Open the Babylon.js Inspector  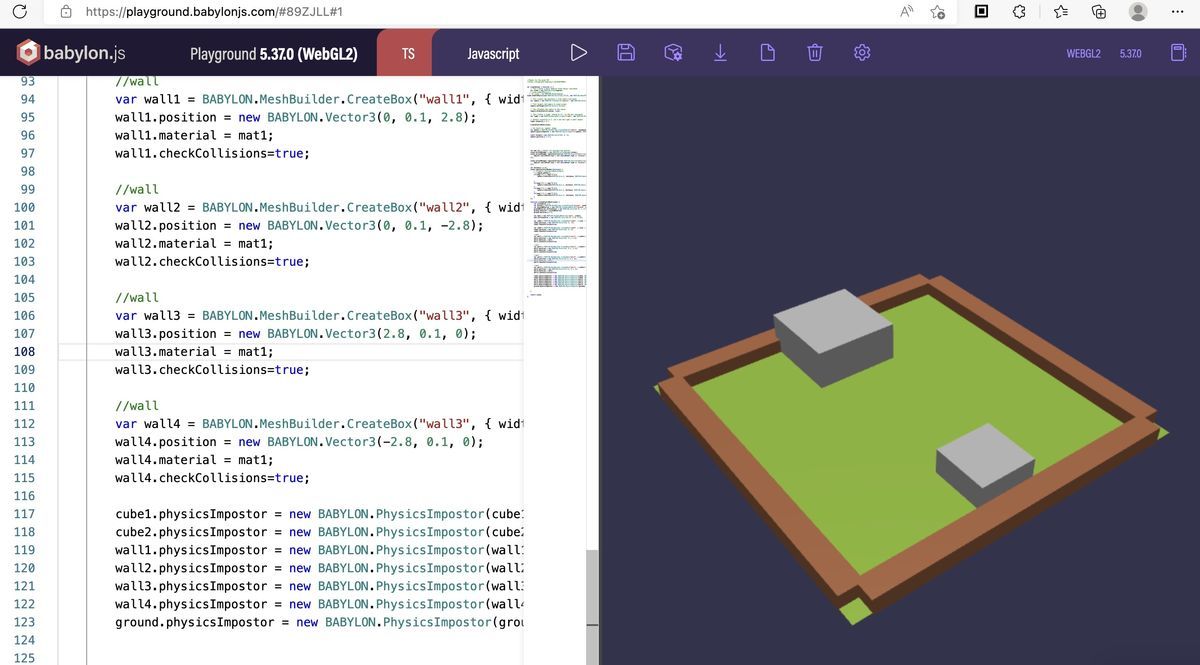pos(673,52)
